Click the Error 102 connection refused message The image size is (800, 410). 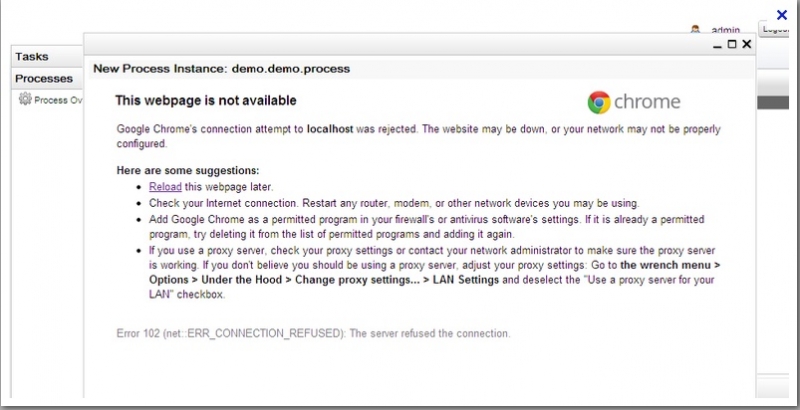click(x=313, y=332)
